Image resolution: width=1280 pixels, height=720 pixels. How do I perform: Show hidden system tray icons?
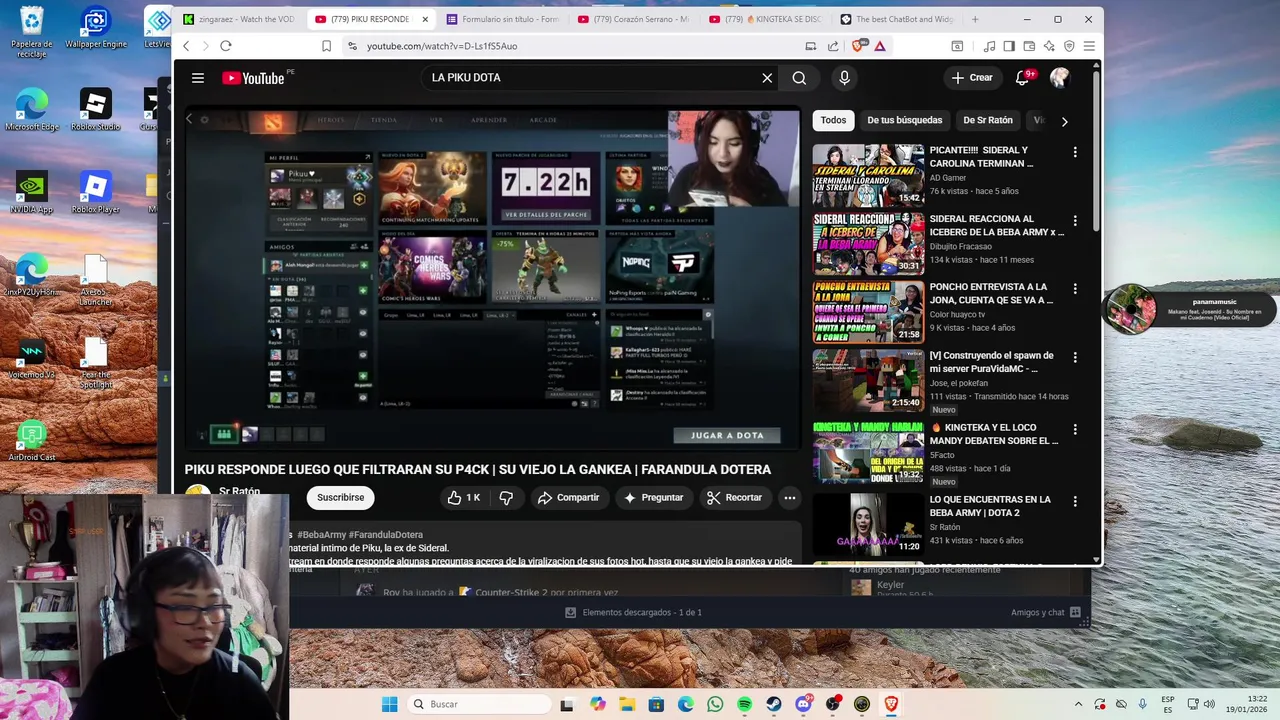coord(1078,704)
